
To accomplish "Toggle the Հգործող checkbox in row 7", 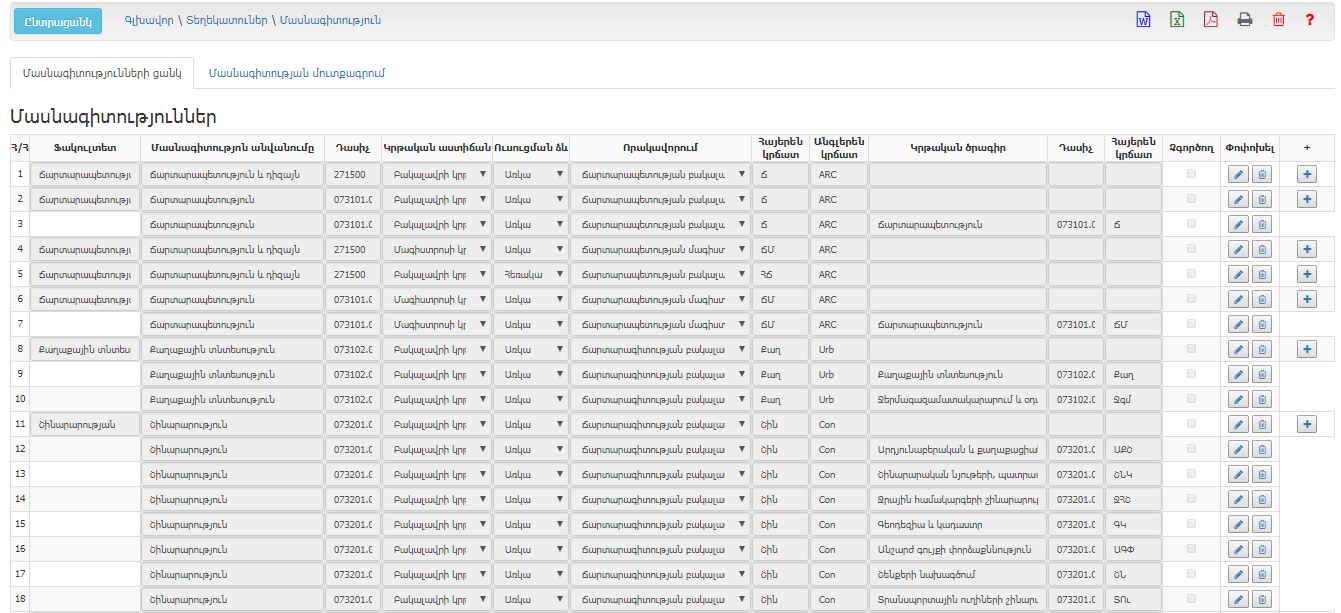I will click(1191, 324).
